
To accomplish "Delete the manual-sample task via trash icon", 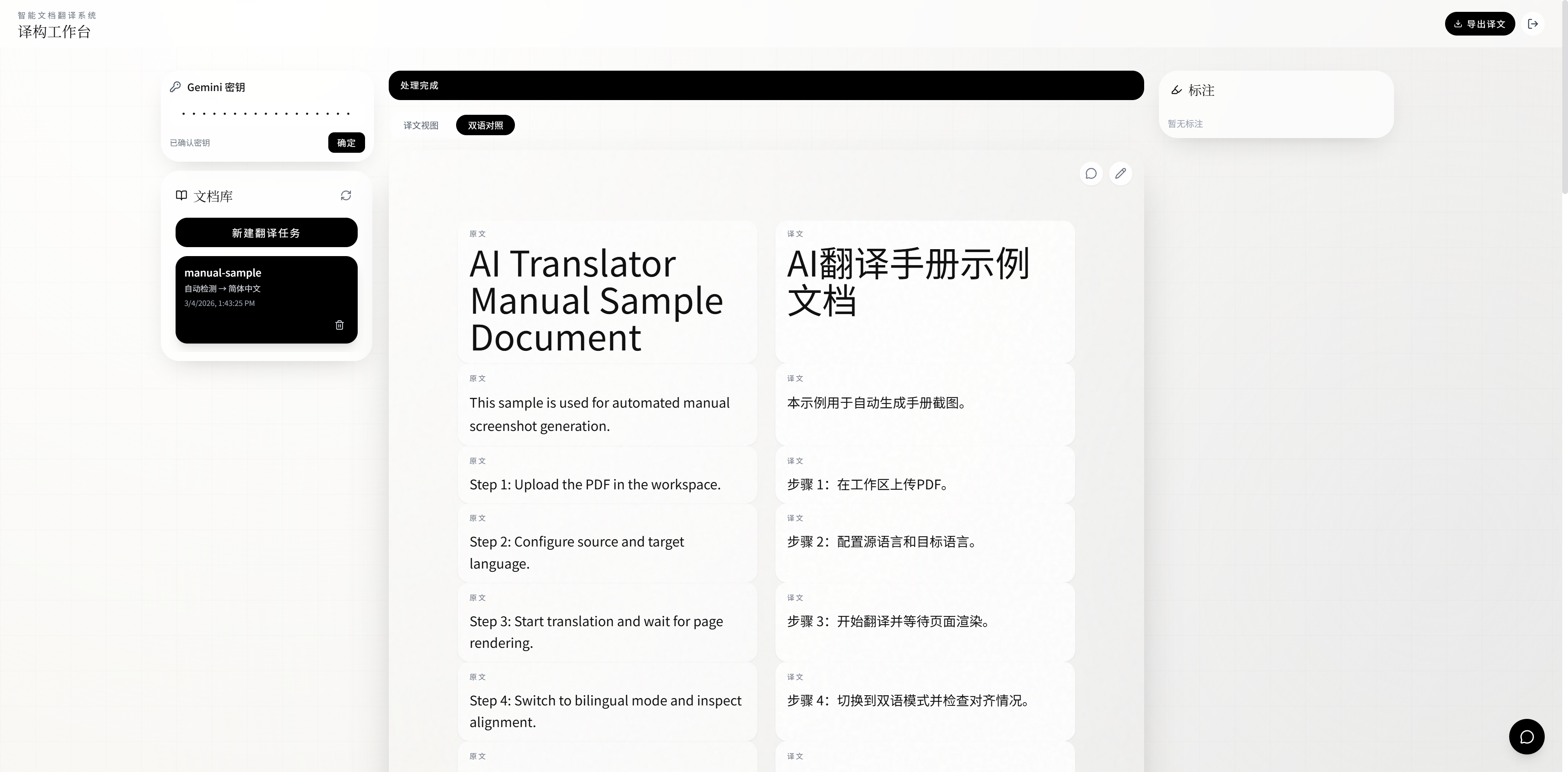I will pyautogui.click(x=340, y=325).
